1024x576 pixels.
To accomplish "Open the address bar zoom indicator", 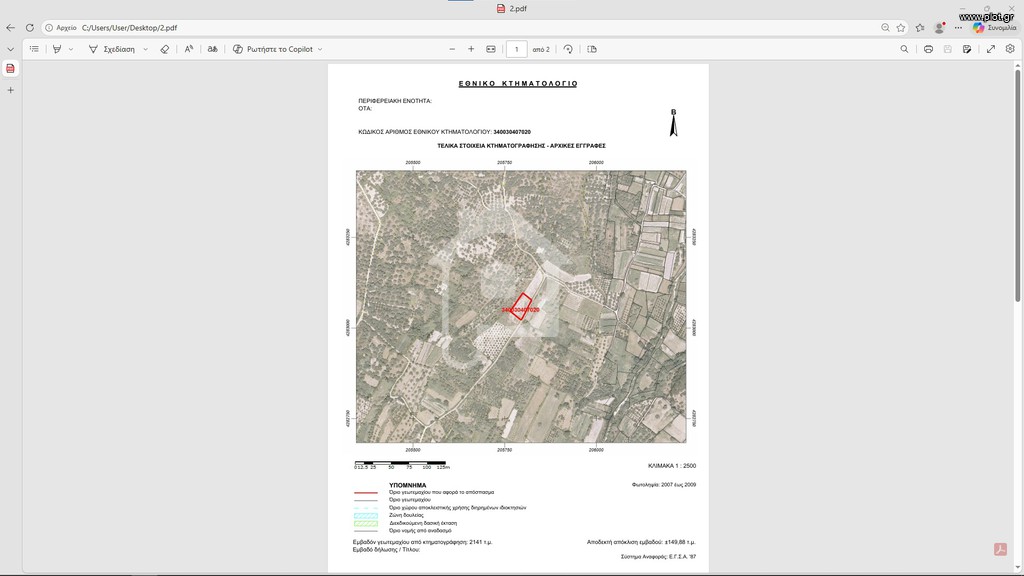I will [885, 27].
